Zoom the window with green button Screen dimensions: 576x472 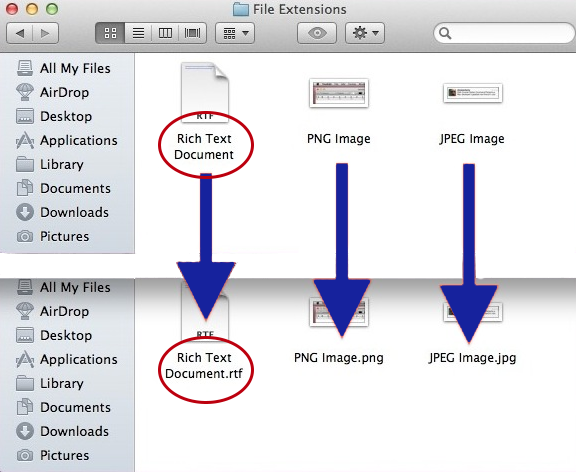[x=52, y=9]
